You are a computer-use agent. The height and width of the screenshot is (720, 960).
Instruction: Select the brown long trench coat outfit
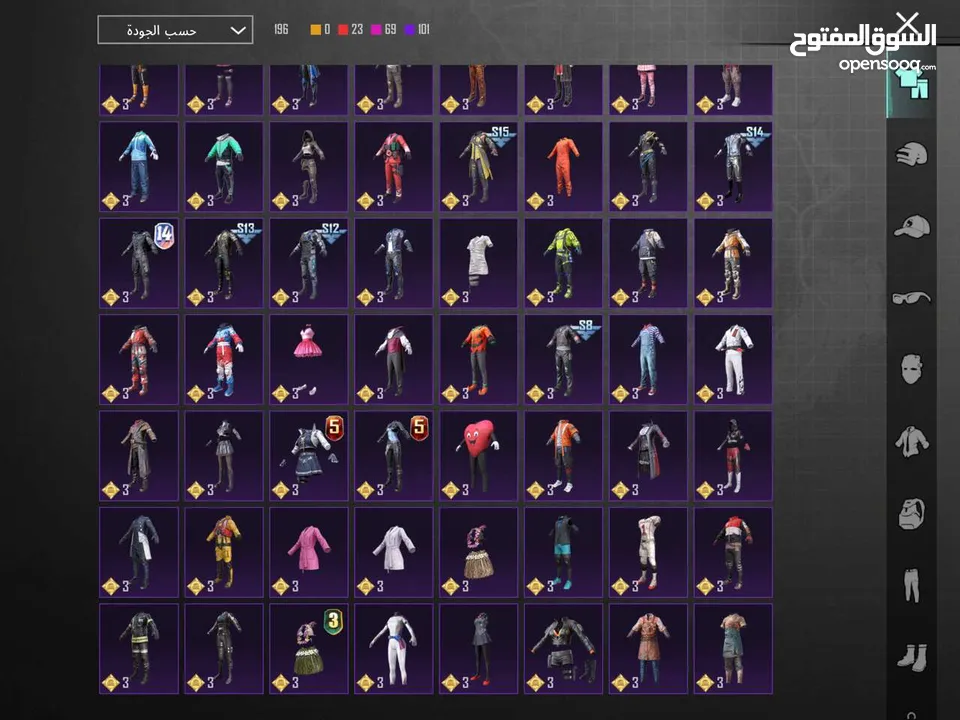pos(139,456)
